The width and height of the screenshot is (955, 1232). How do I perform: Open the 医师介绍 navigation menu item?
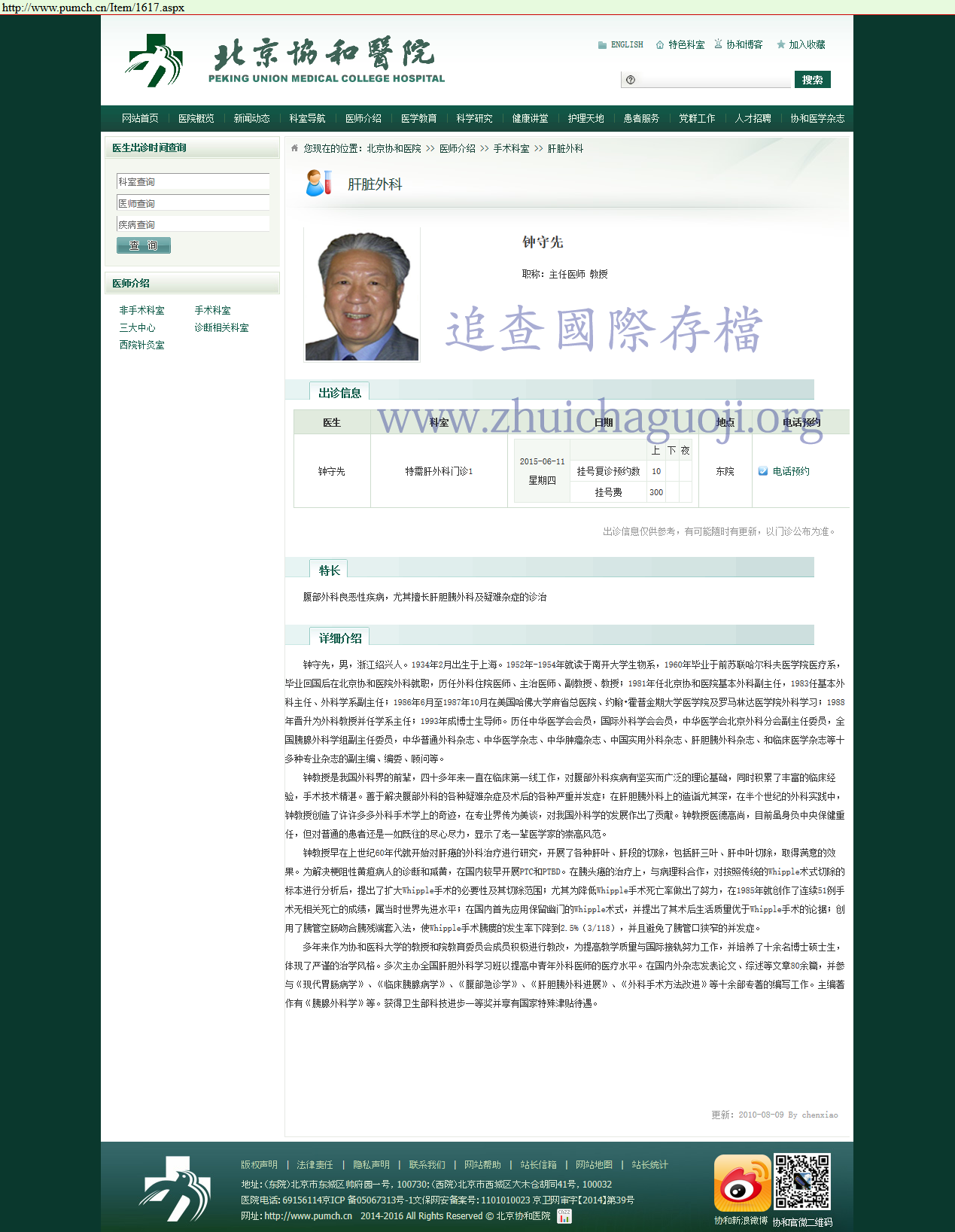coord(363,118)
